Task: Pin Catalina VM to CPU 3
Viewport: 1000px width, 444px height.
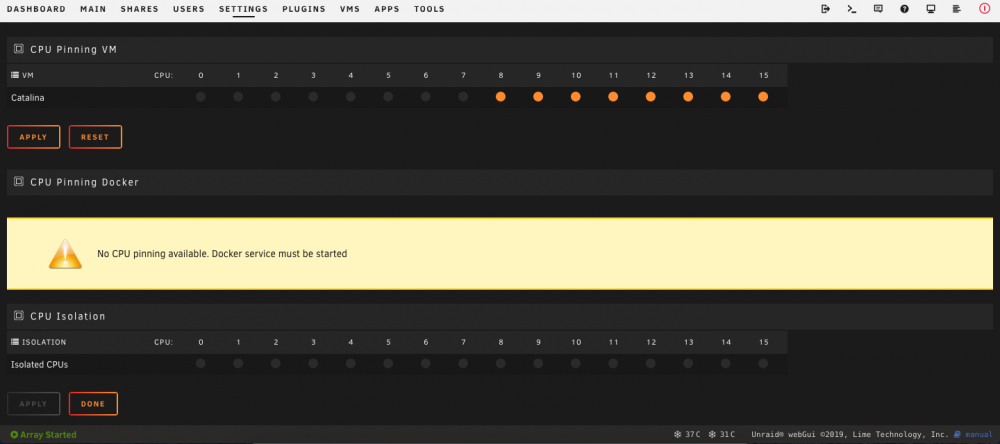Action: coord(313,97)
